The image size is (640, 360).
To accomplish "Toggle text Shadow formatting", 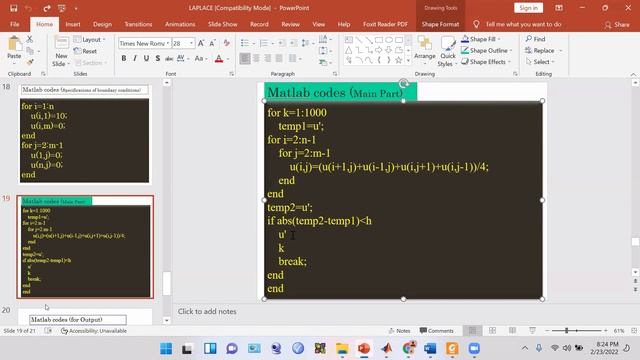I will 158,59.
